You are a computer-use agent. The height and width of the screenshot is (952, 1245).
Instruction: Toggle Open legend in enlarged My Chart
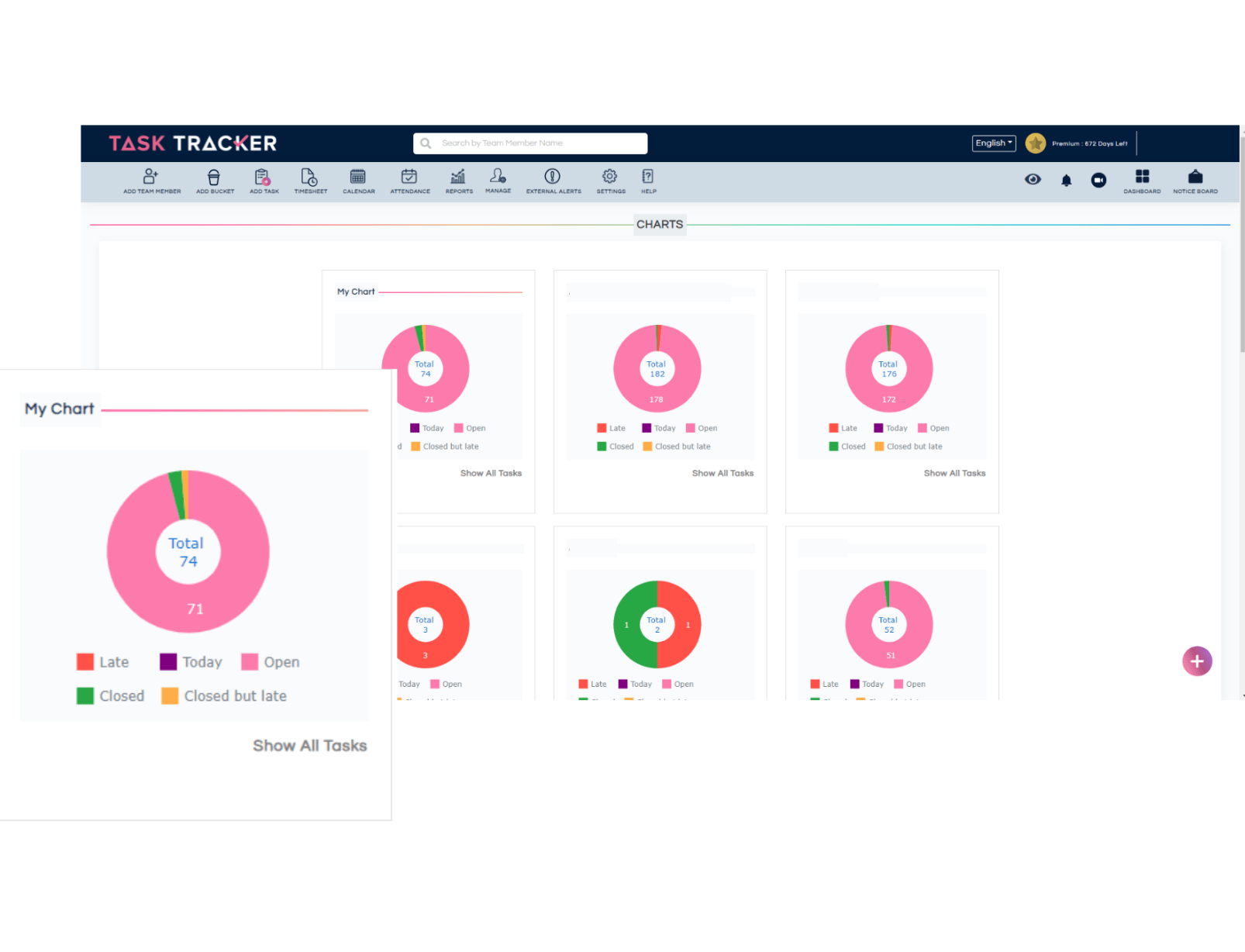[271, 662]
